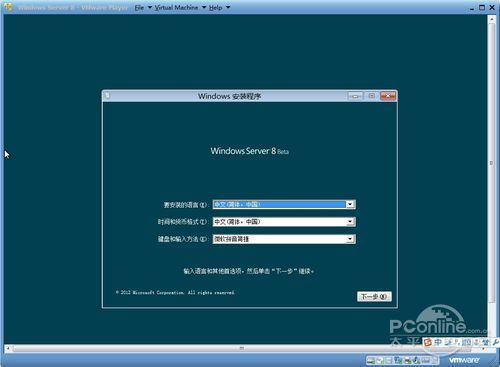Click the copyright Microsoft Corporation text

[175, 293]
